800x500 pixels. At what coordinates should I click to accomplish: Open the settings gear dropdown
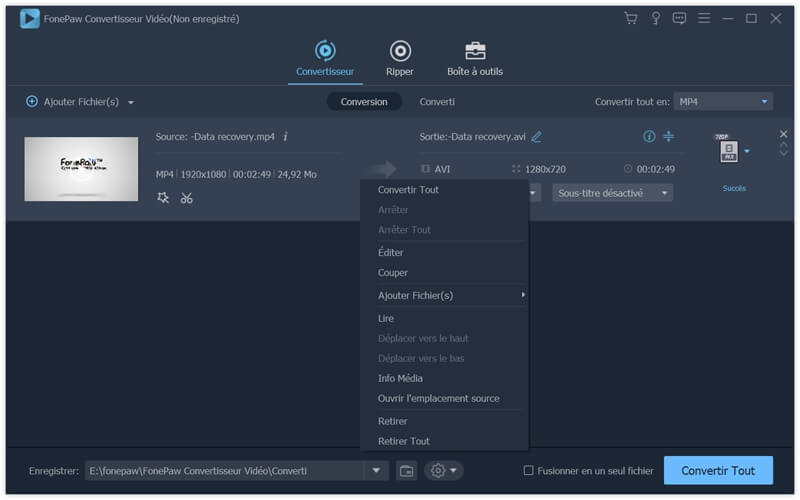443,471
